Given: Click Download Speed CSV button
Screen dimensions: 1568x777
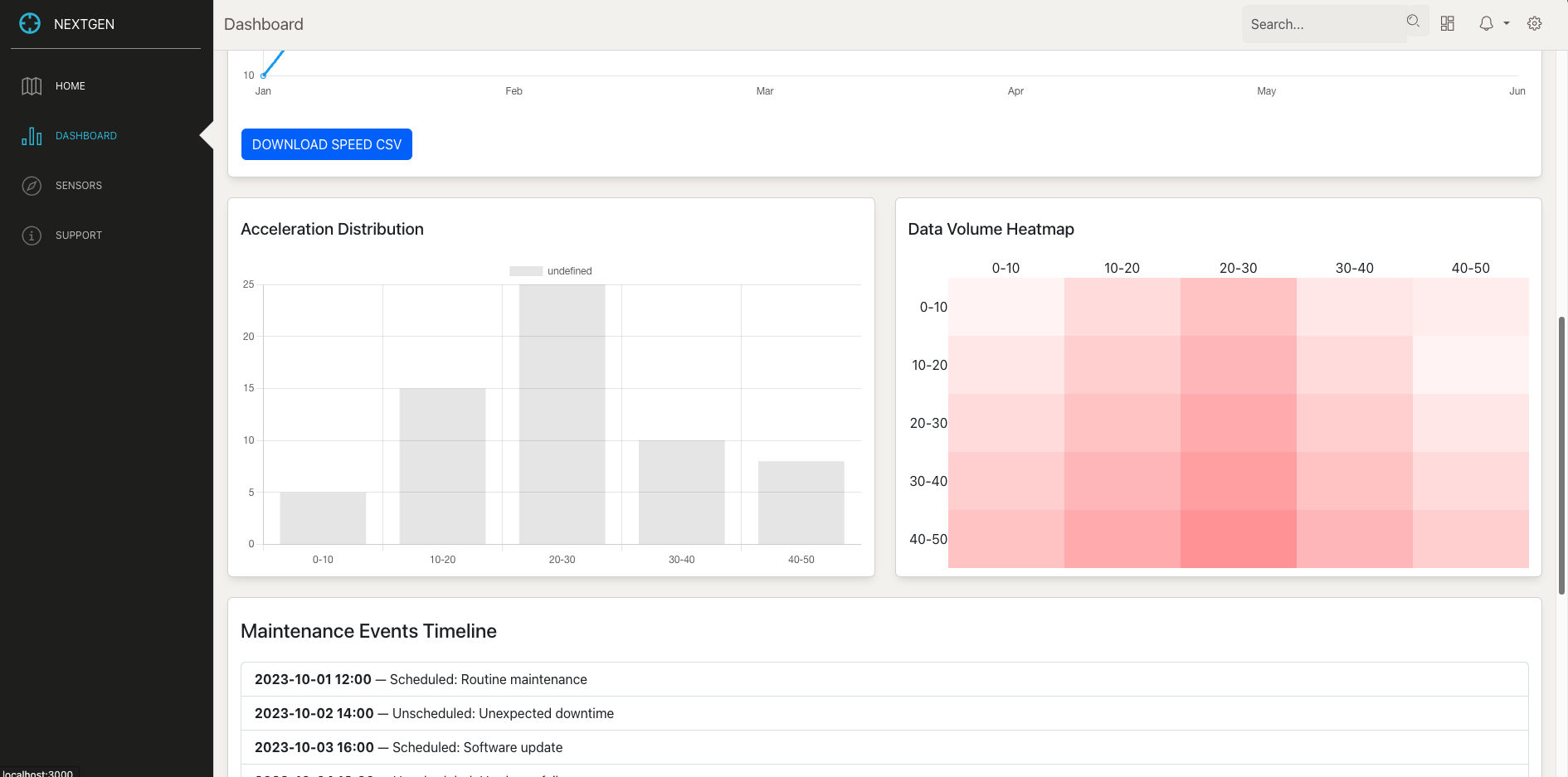Looking at the screenshot, I should [327, 144].
